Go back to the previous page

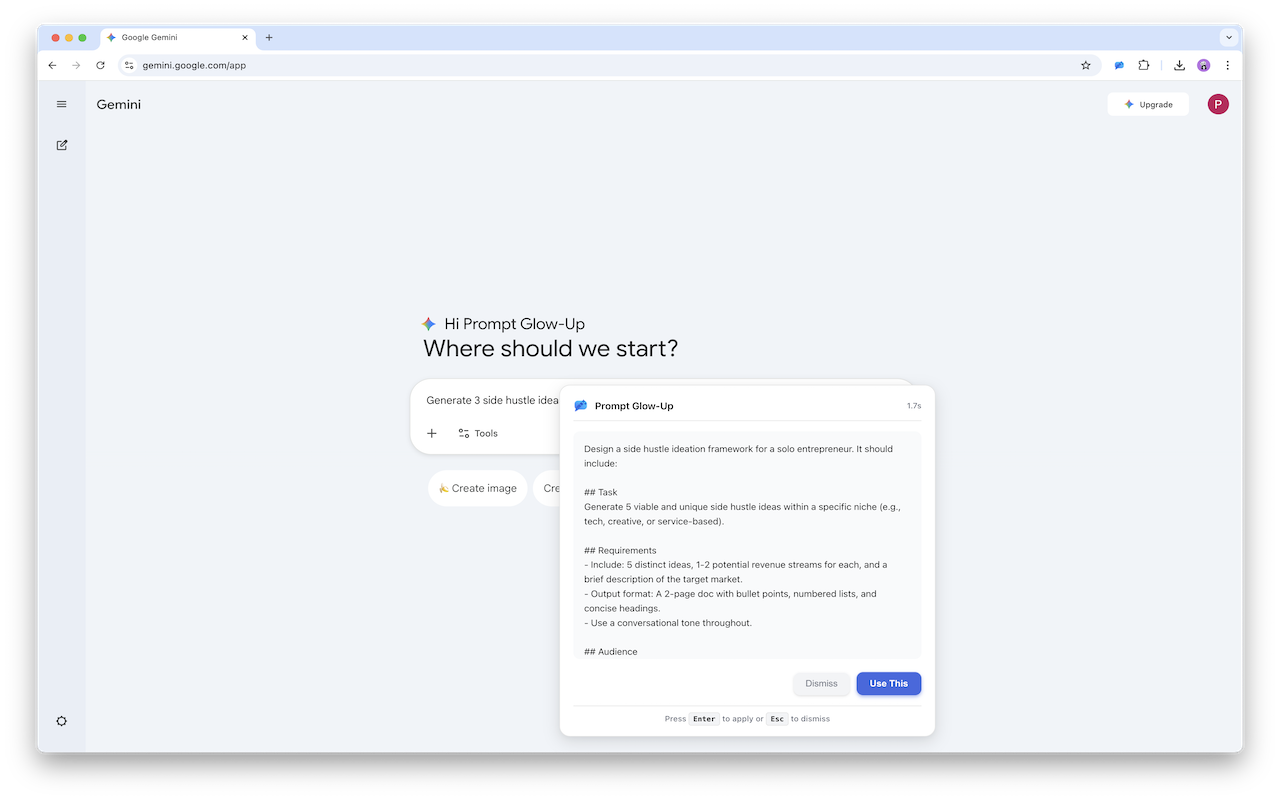coord(52,65)
